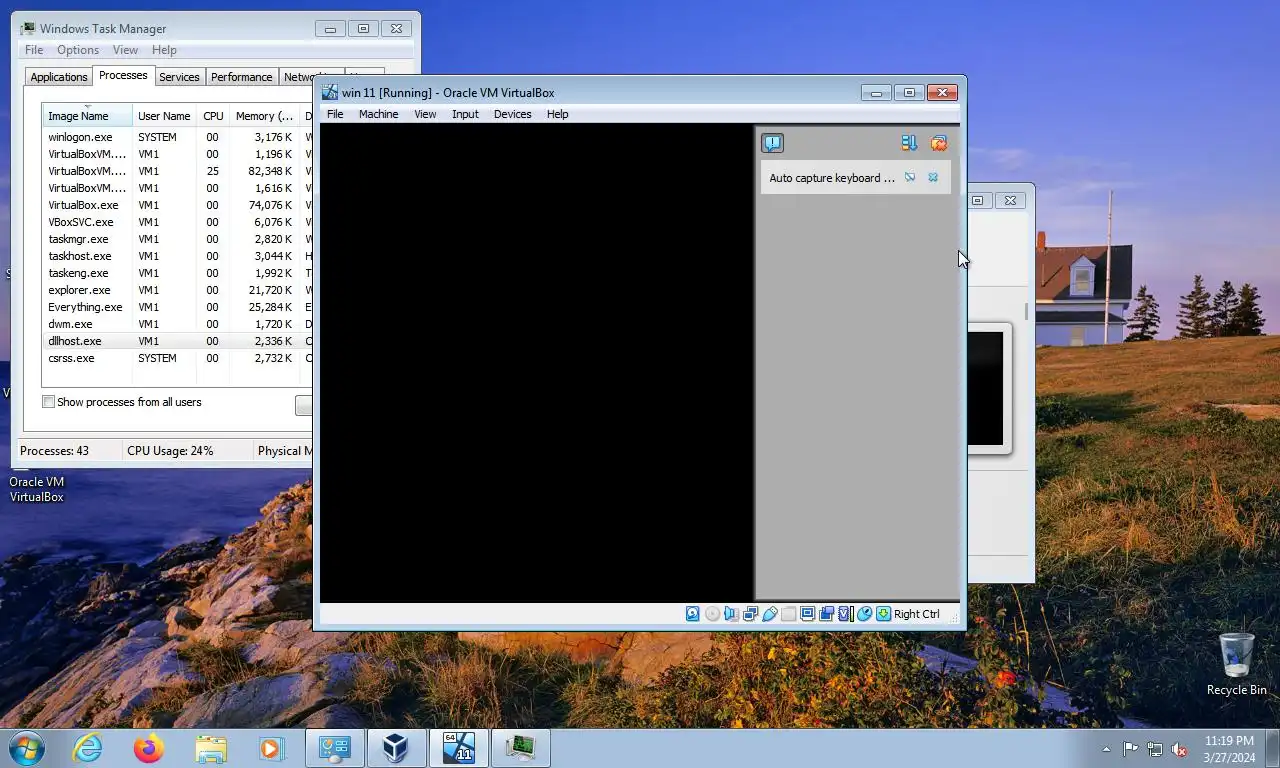Click the audio indicator in VM status bar
This screenshot has height=768, width=1280.
pos(731,614)
